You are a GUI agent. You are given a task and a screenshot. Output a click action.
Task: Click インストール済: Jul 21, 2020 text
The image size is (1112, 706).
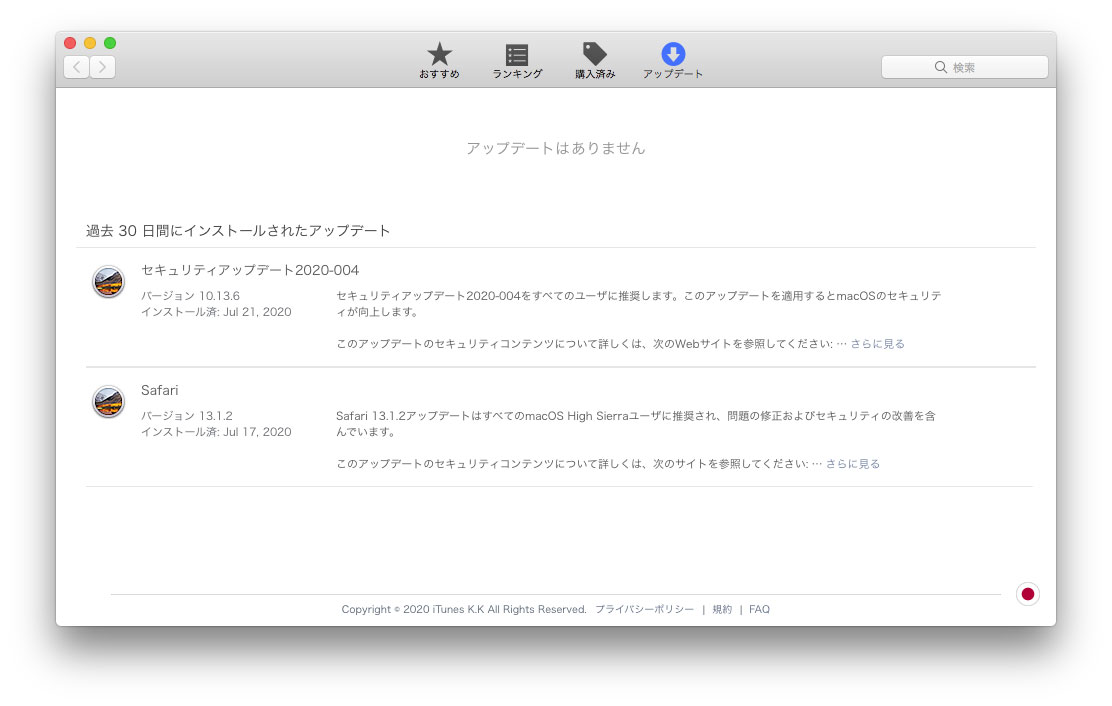pos(216,312)
